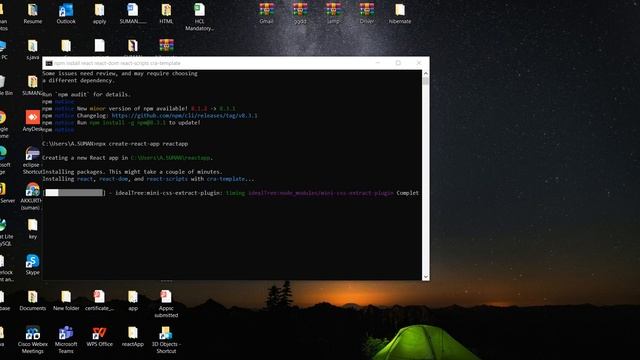
Task: Open the Outlook shortcut on desktop
Action: click(x=66, y=14)
